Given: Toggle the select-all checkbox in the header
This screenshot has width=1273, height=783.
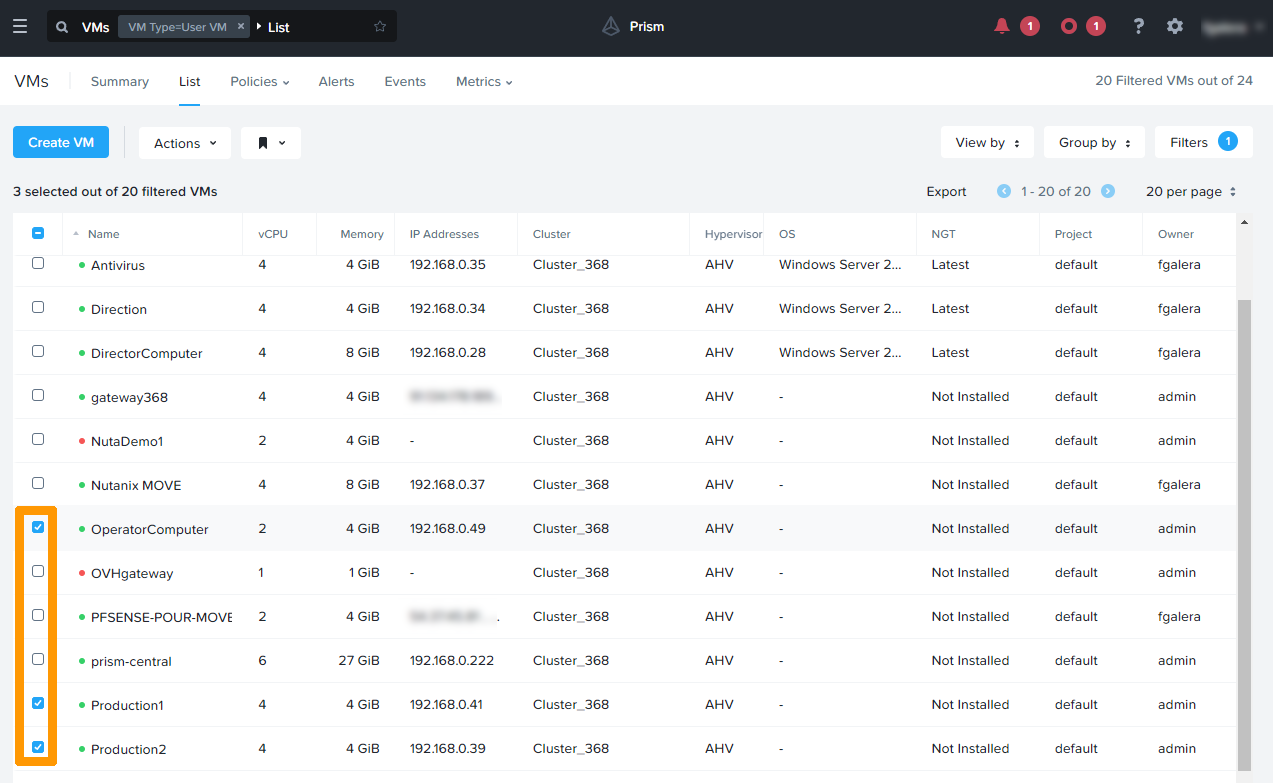Looking at the screenshot, I should [x=37, y=232].
